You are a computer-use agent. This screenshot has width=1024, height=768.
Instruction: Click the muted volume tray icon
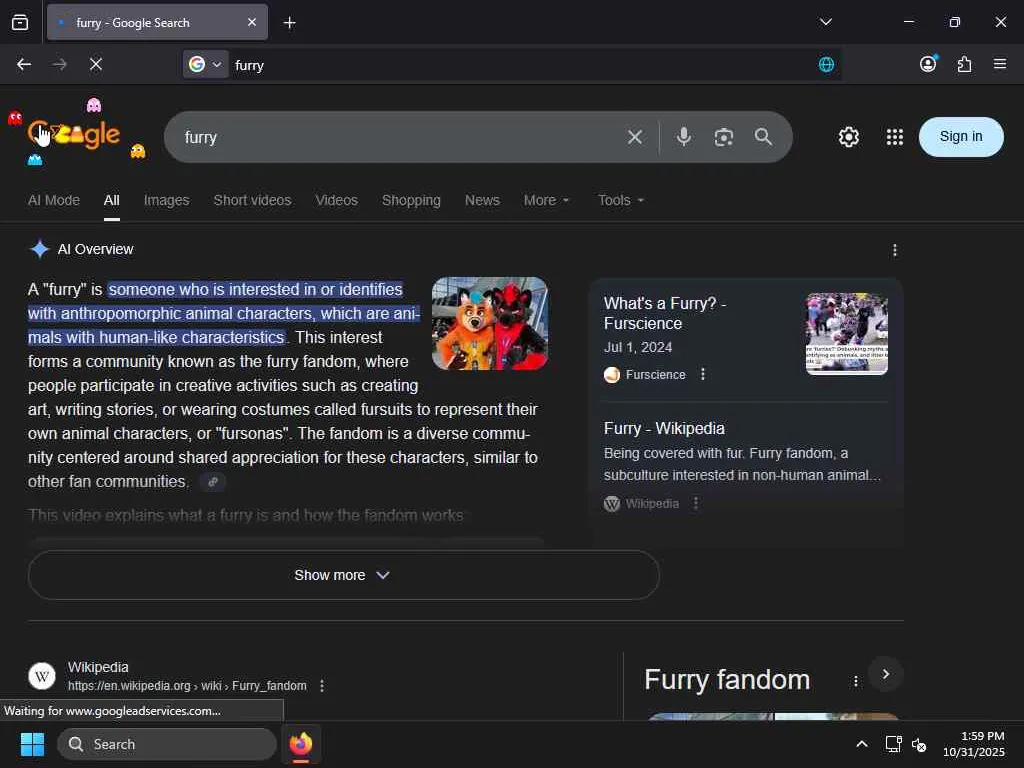[x=919, y=744]
